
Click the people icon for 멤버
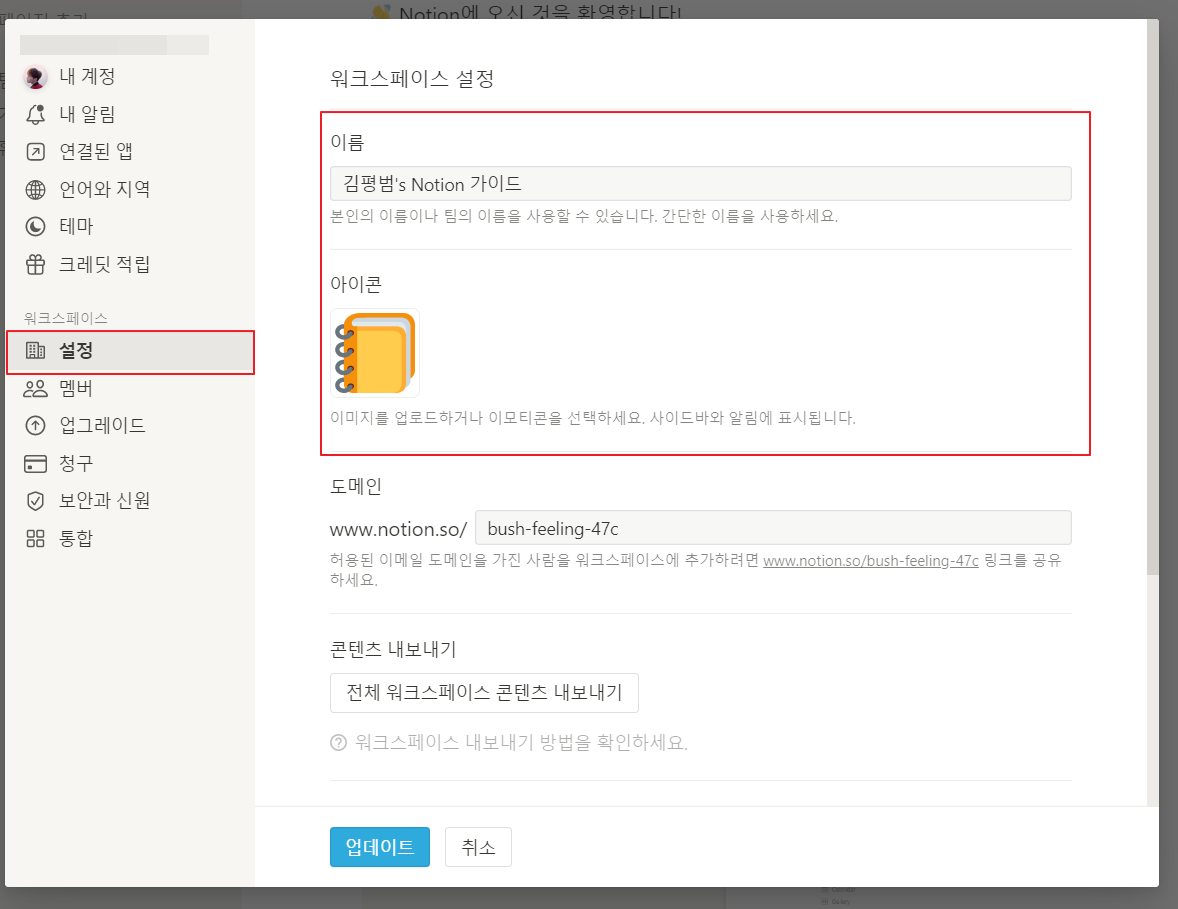coord(35,388)
